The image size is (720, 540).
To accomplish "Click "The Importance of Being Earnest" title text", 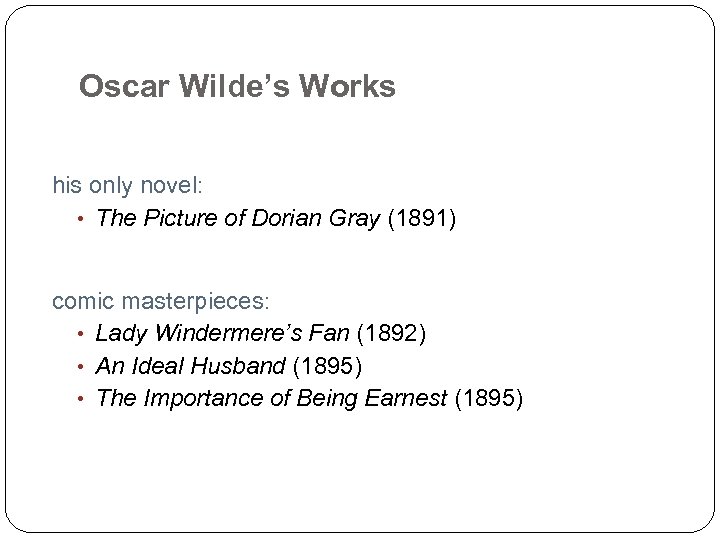I will click(x=271, y=399).
